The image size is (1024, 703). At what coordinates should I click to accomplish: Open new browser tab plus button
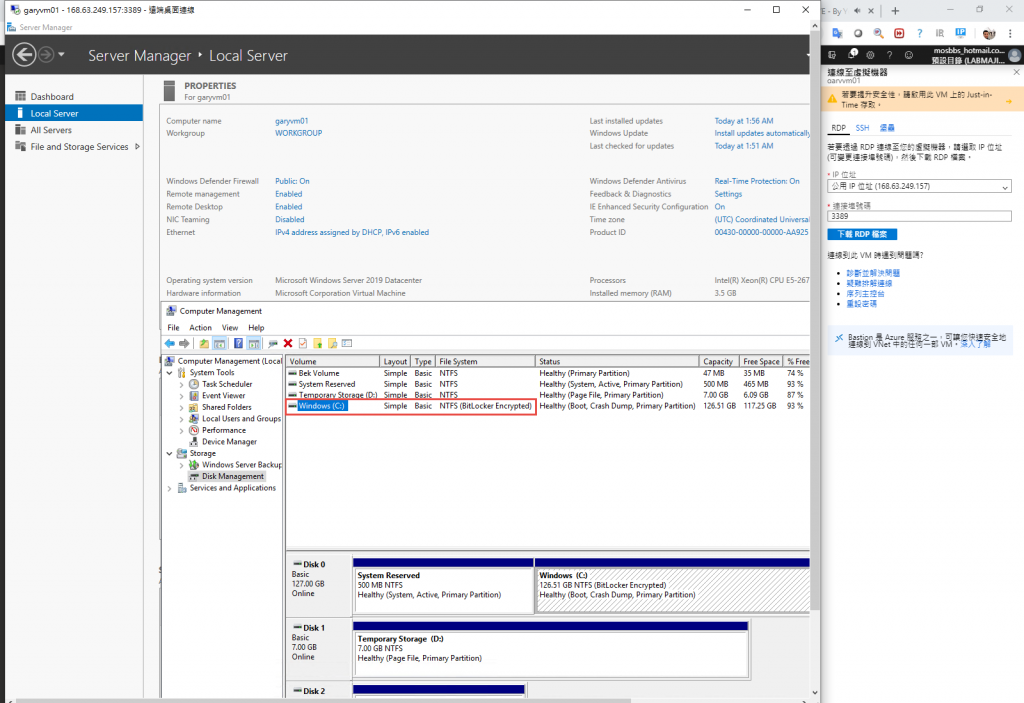(895, 11)
